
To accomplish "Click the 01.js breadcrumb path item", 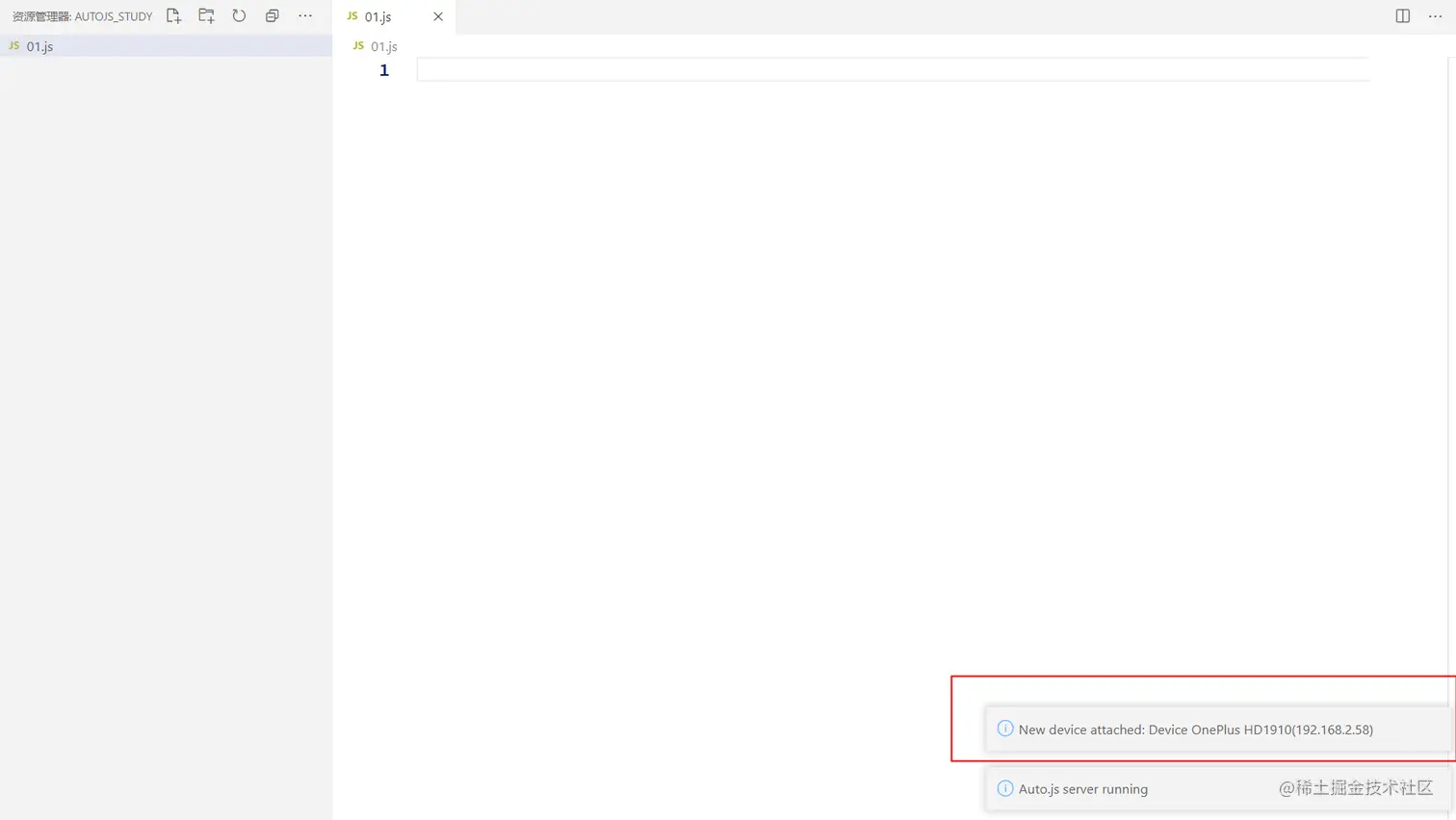I will click(376, 46).
